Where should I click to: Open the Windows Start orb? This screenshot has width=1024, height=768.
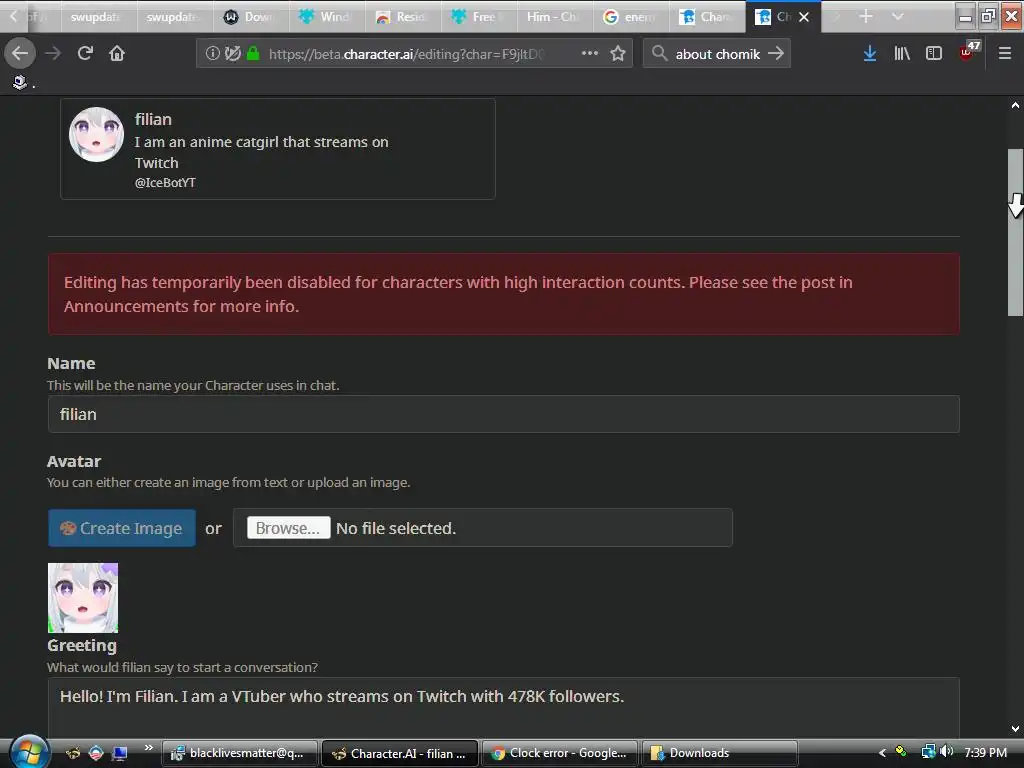click(28, 752)
